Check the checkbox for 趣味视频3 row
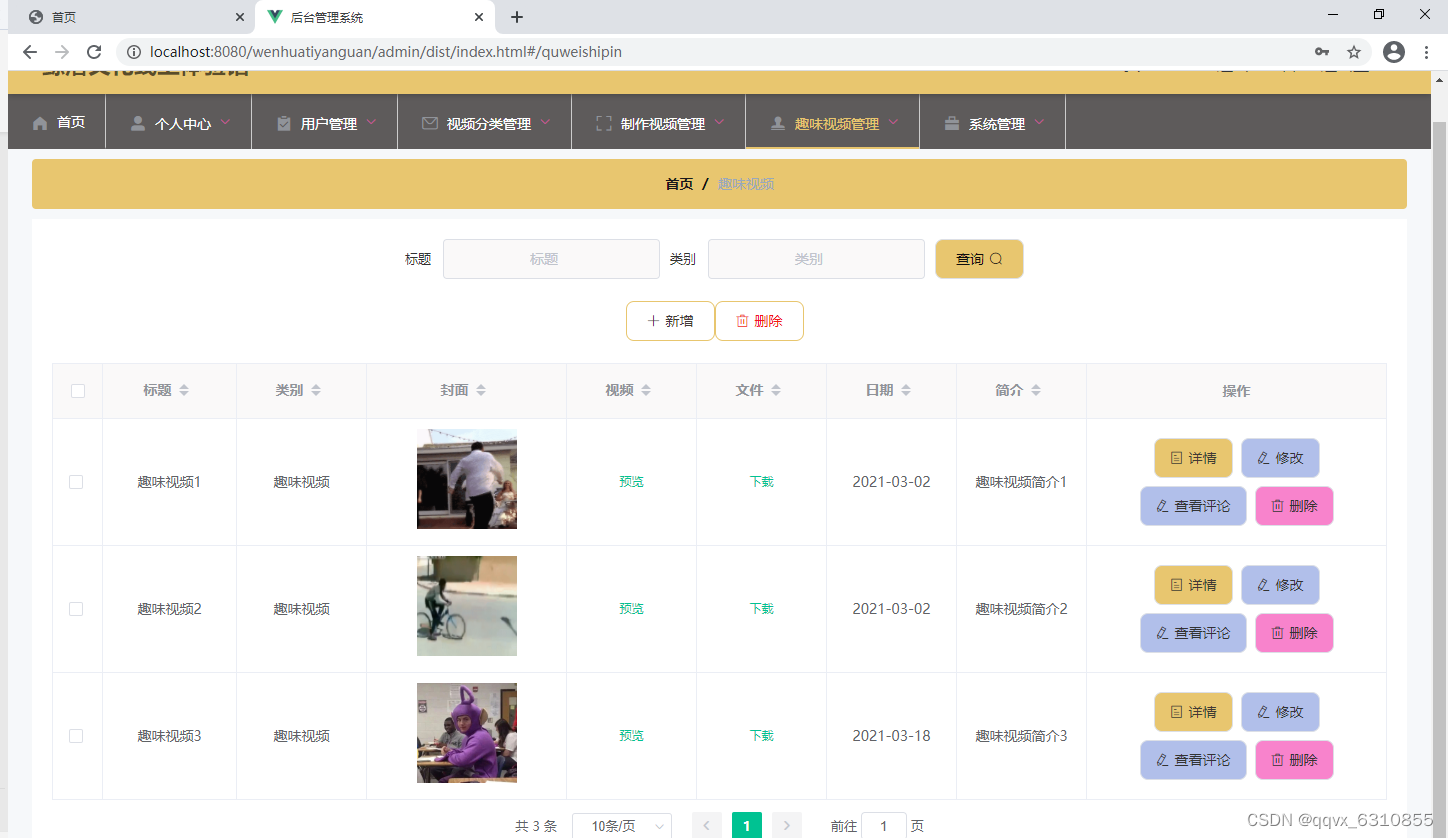Screen dimensions: 1448x838 click(76, 736)
